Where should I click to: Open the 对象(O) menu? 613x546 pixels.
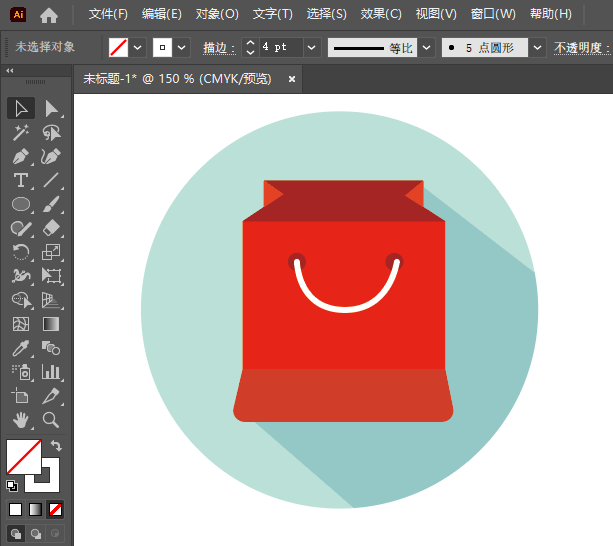[217, 14]
